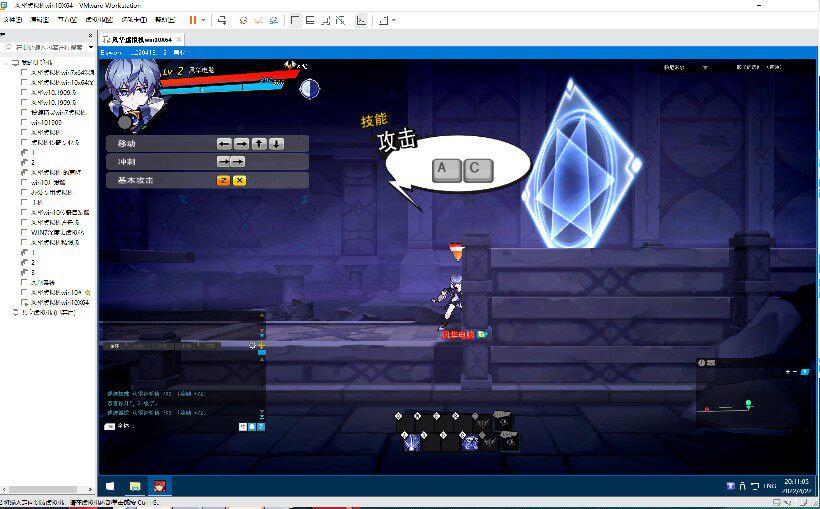Image resolution: width=820 pixels, height=509 pixels.
Task: Click the ENG language indicator in tray
Action: (x=770, y=487)
